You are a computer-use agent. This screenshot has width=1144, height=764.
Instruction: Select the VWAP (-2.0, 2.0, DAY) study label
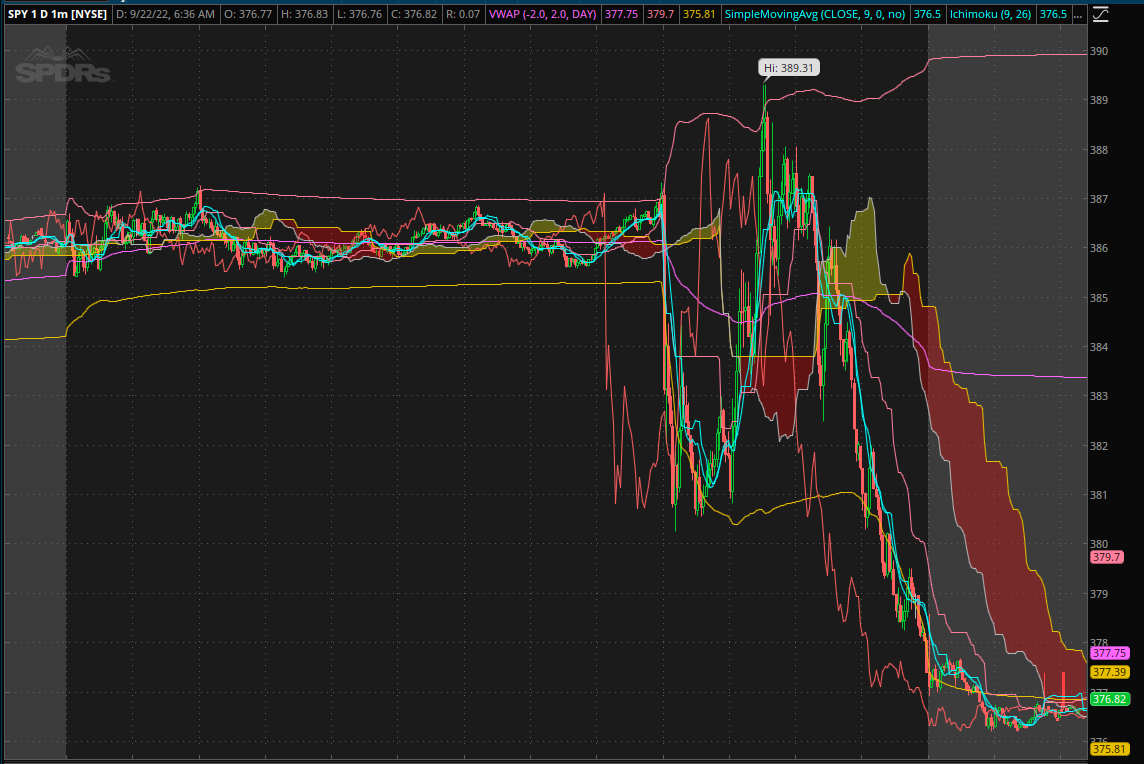point(543,14)
